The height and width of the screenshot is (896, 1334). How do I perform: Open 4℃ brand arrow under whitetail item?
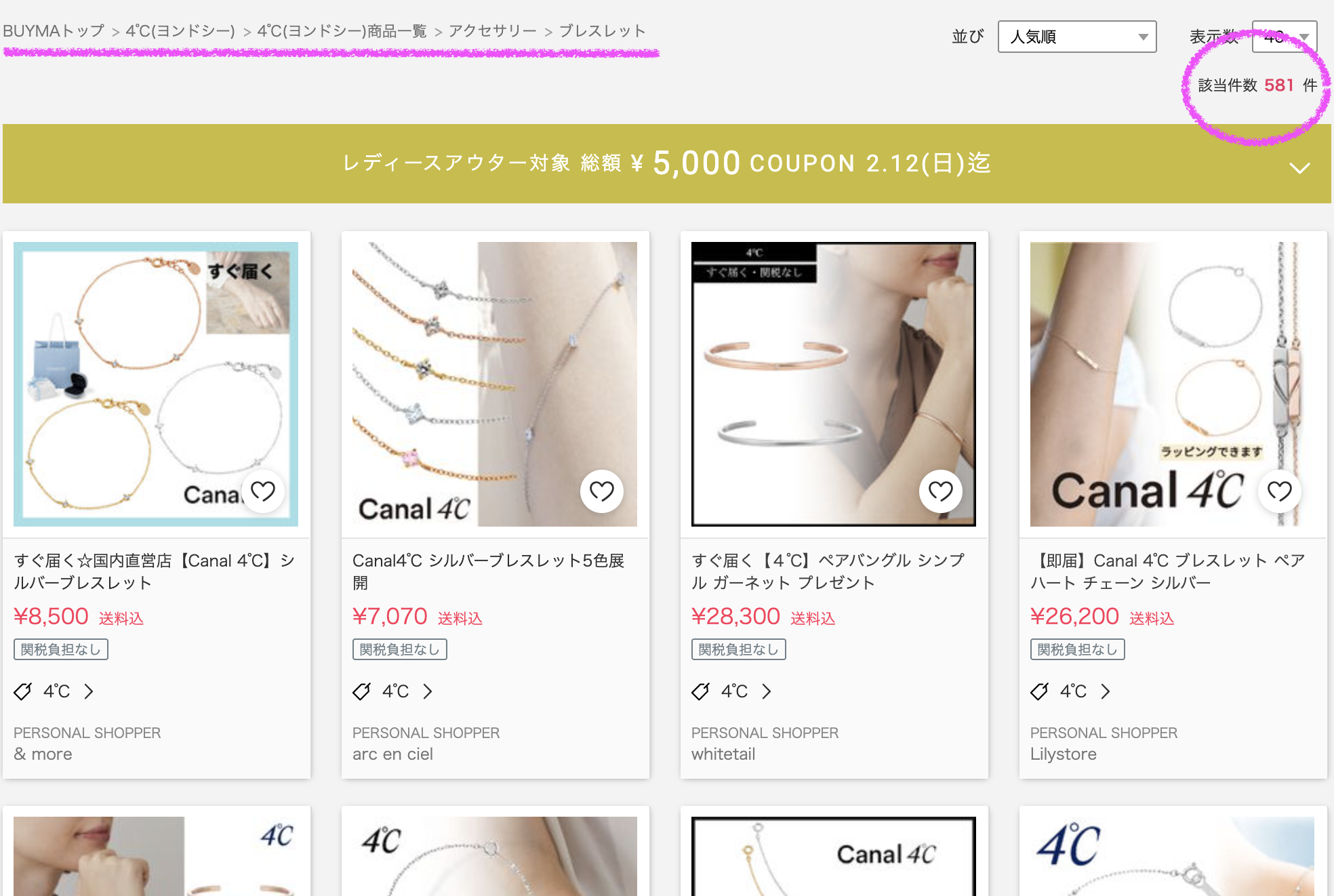[x=767, y=691]
